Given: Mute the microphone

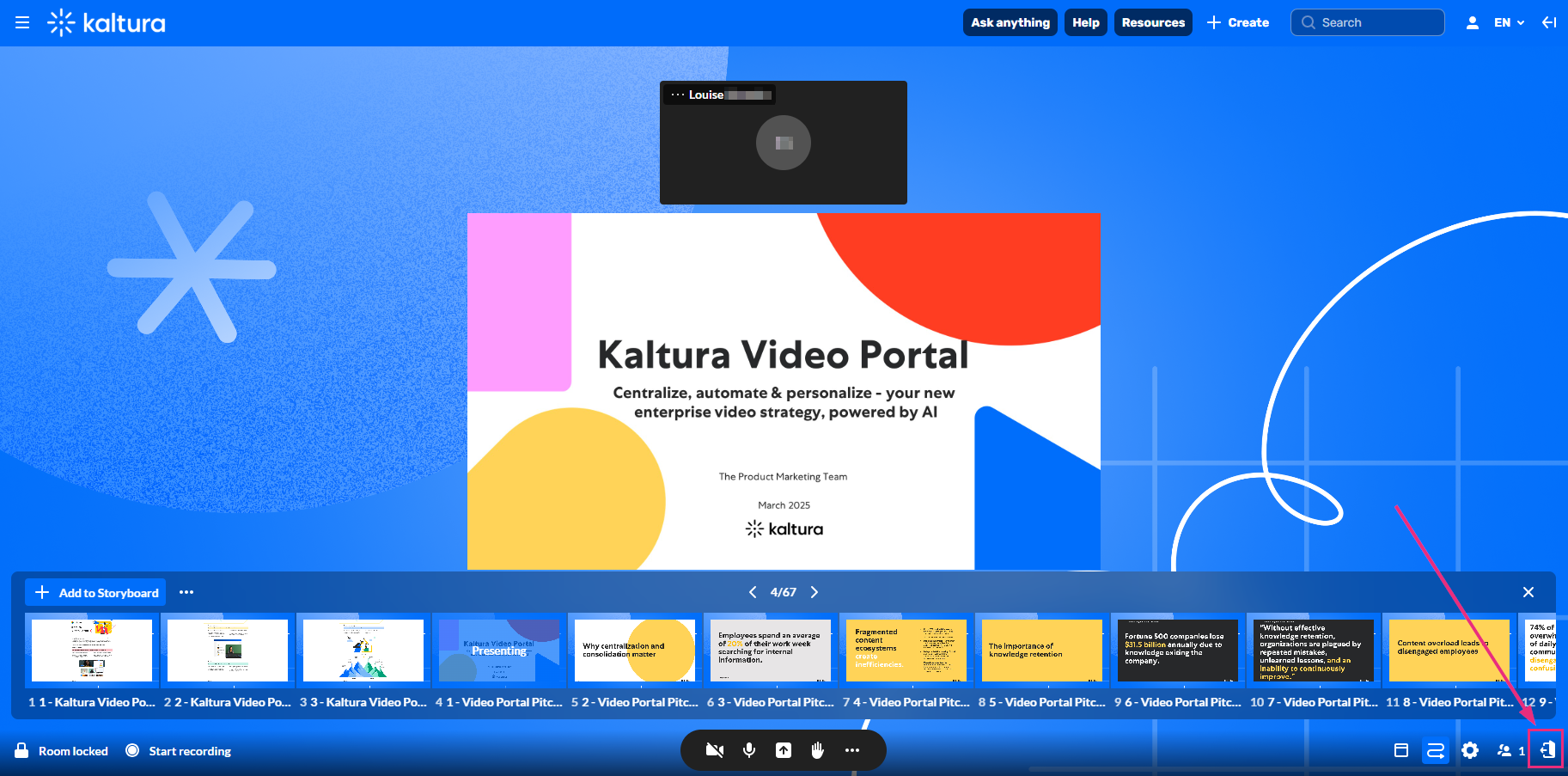Looking at the screenshot, I should click(749, 750).
